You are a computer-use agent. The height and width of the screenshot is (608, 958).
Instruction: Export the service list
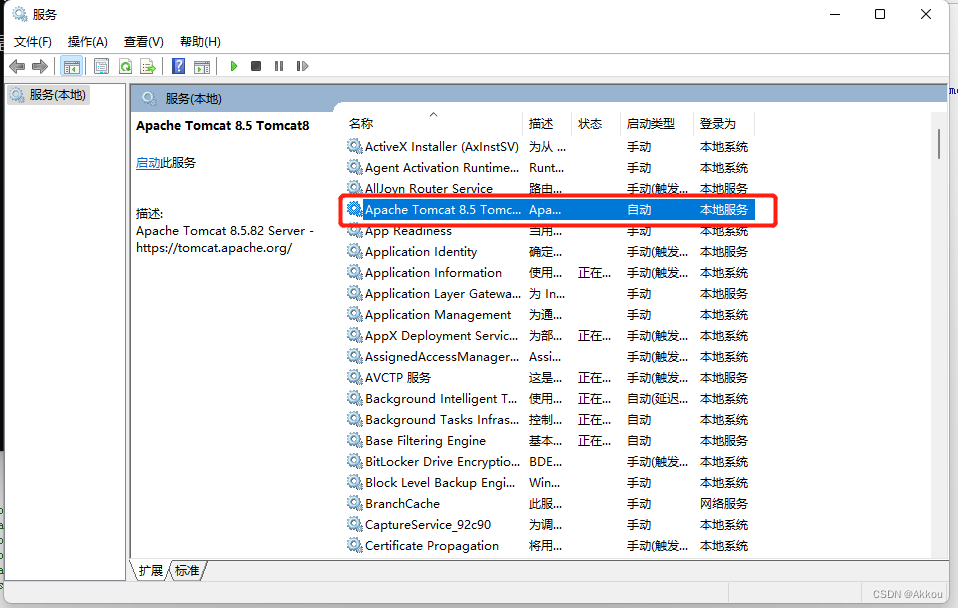point(148,66)
